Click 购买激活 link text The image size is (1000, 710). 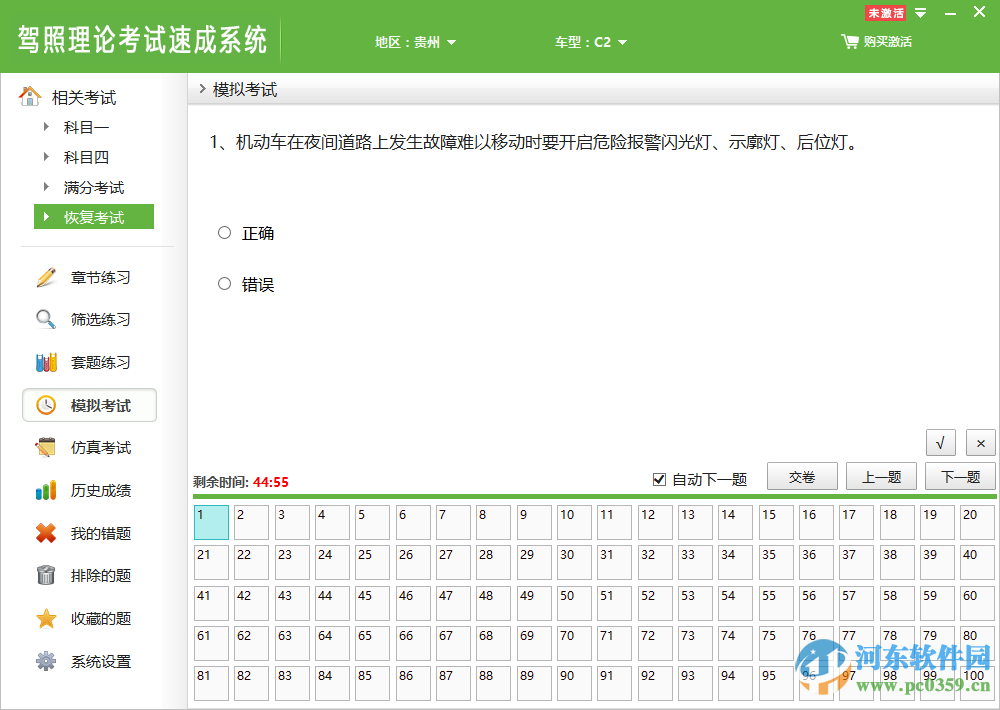(x=888, y=41)
